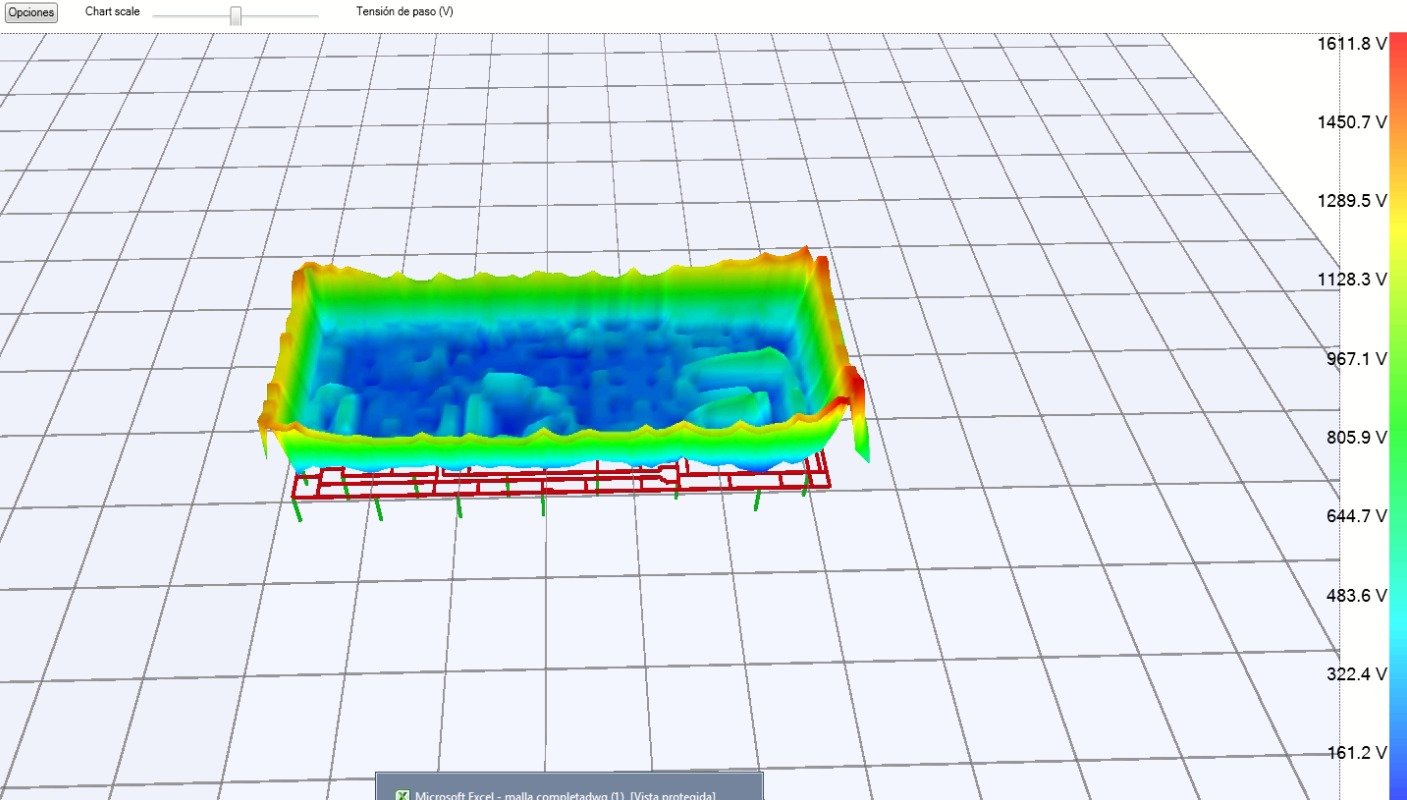Select the 1450.7 V legend value
Viewport: 1407px width, 800px height.
tap(1350, 122)
